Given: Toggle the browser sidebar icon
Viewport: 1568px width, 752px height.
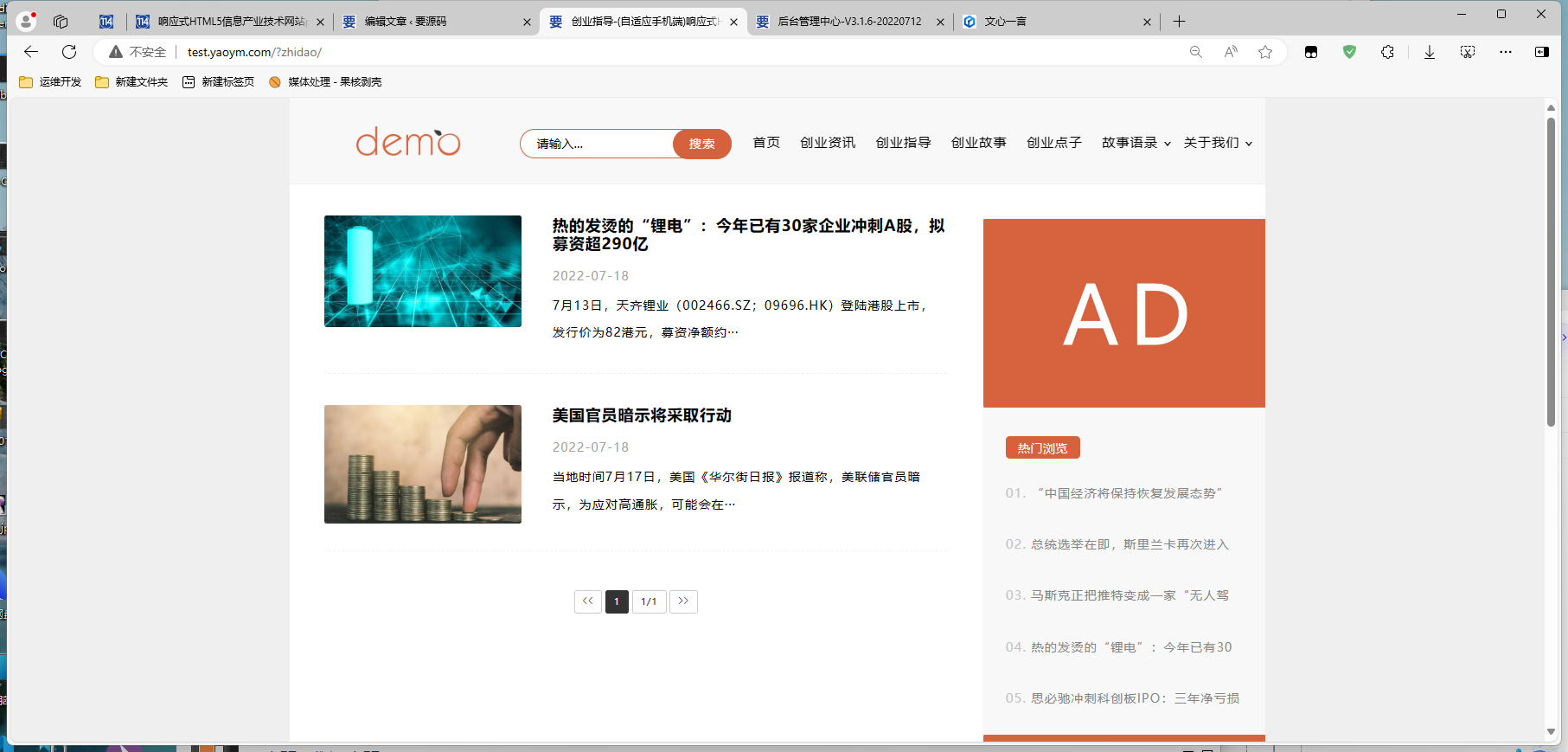Looking at the screenshot, I should (1542, 52).
